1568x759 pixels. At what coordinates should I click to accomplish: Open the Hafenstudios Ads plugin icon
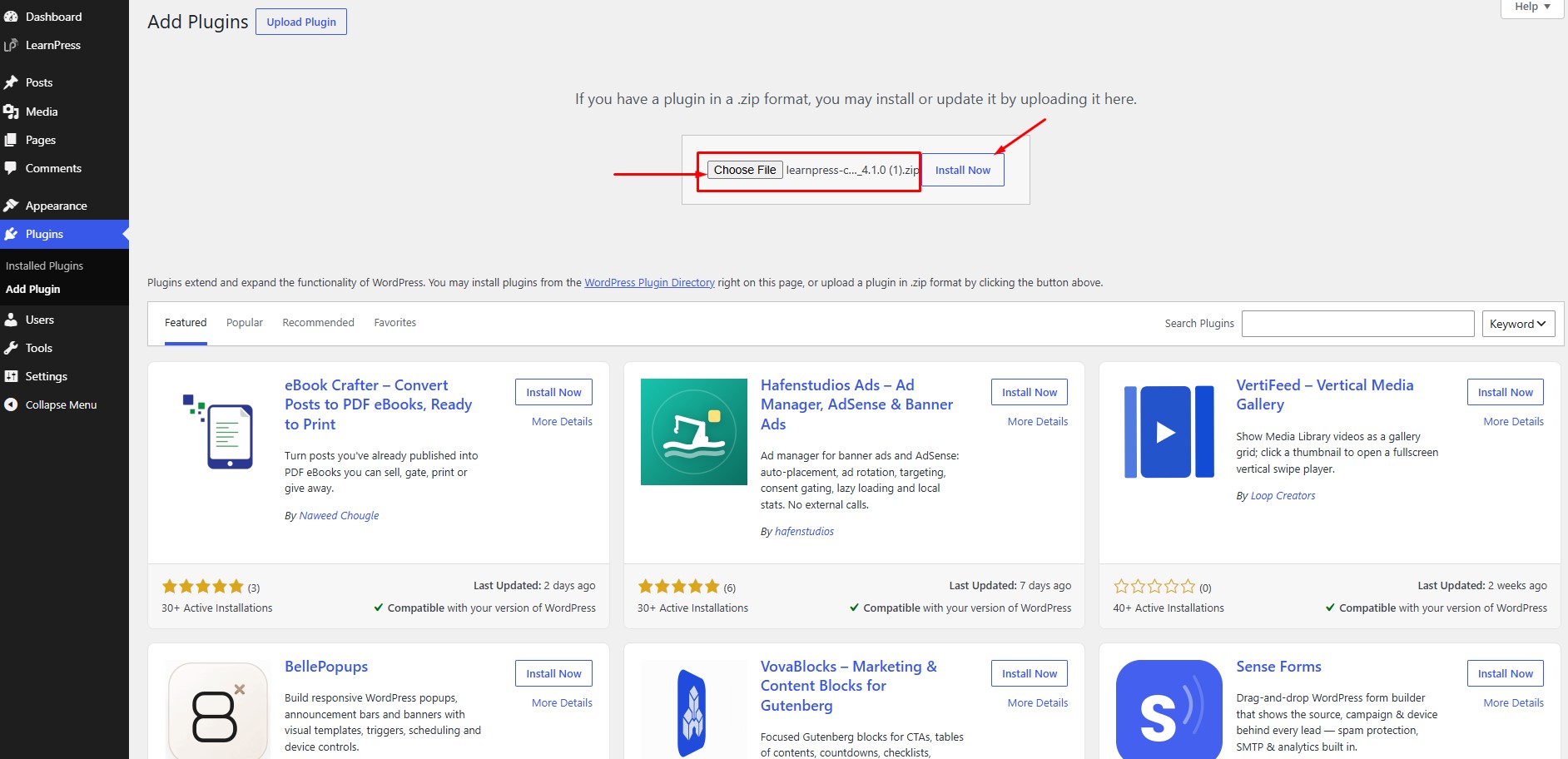[694, 432]
